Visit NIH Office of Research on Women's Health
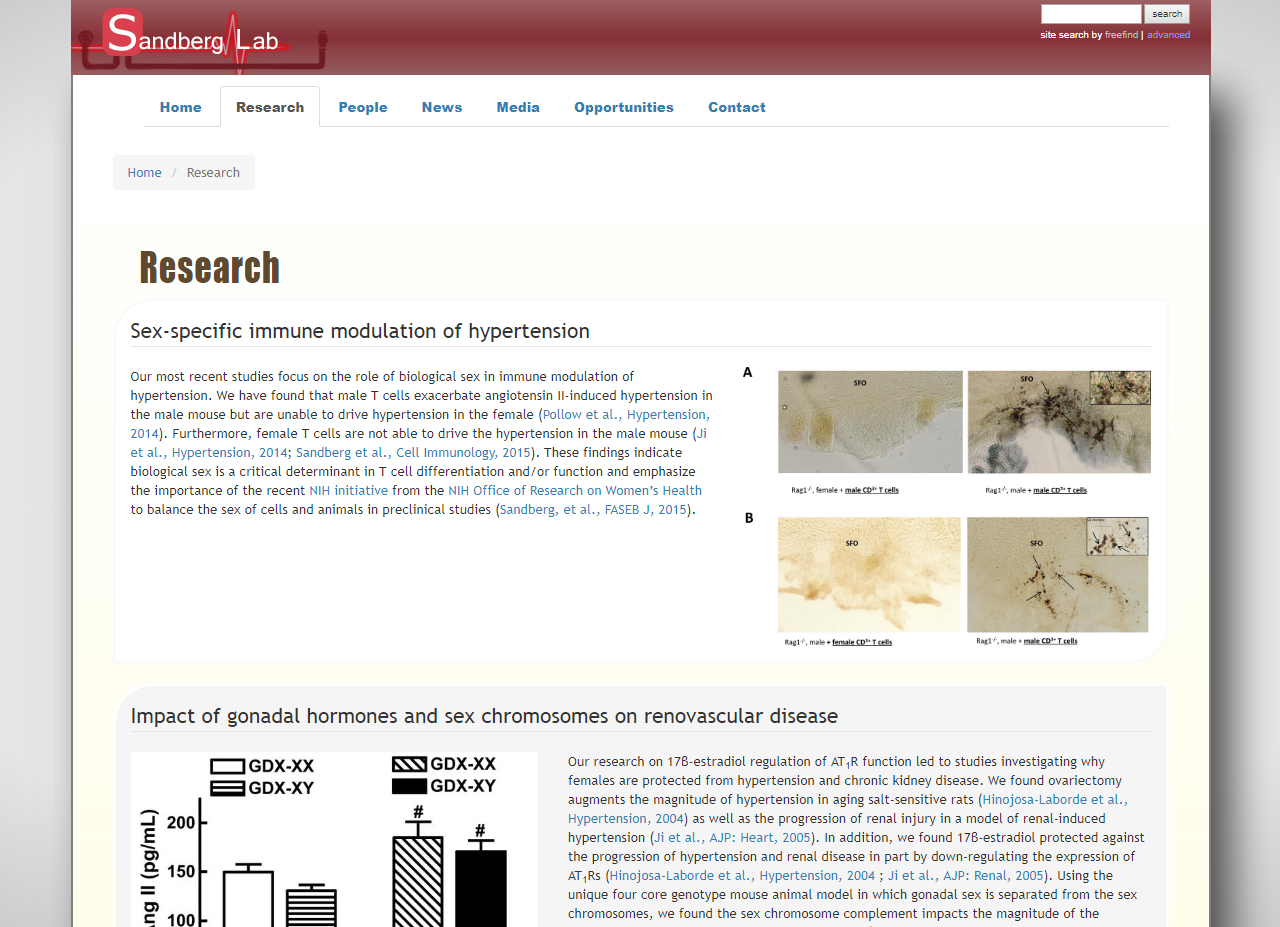The height and width of the screenshot is (927, 1280). pos(574,490)
